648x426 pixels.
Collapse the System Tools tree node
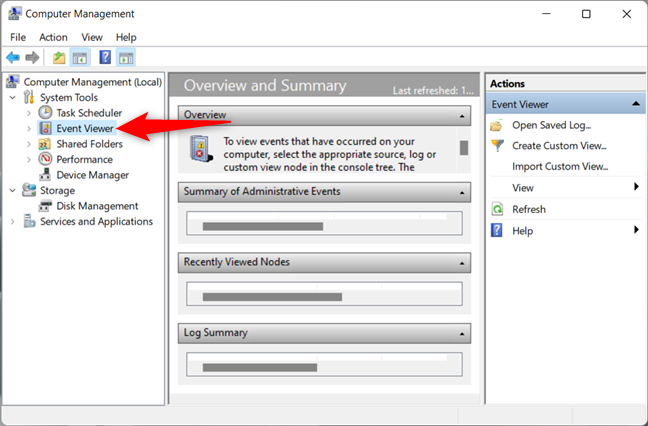click(13, 98)
